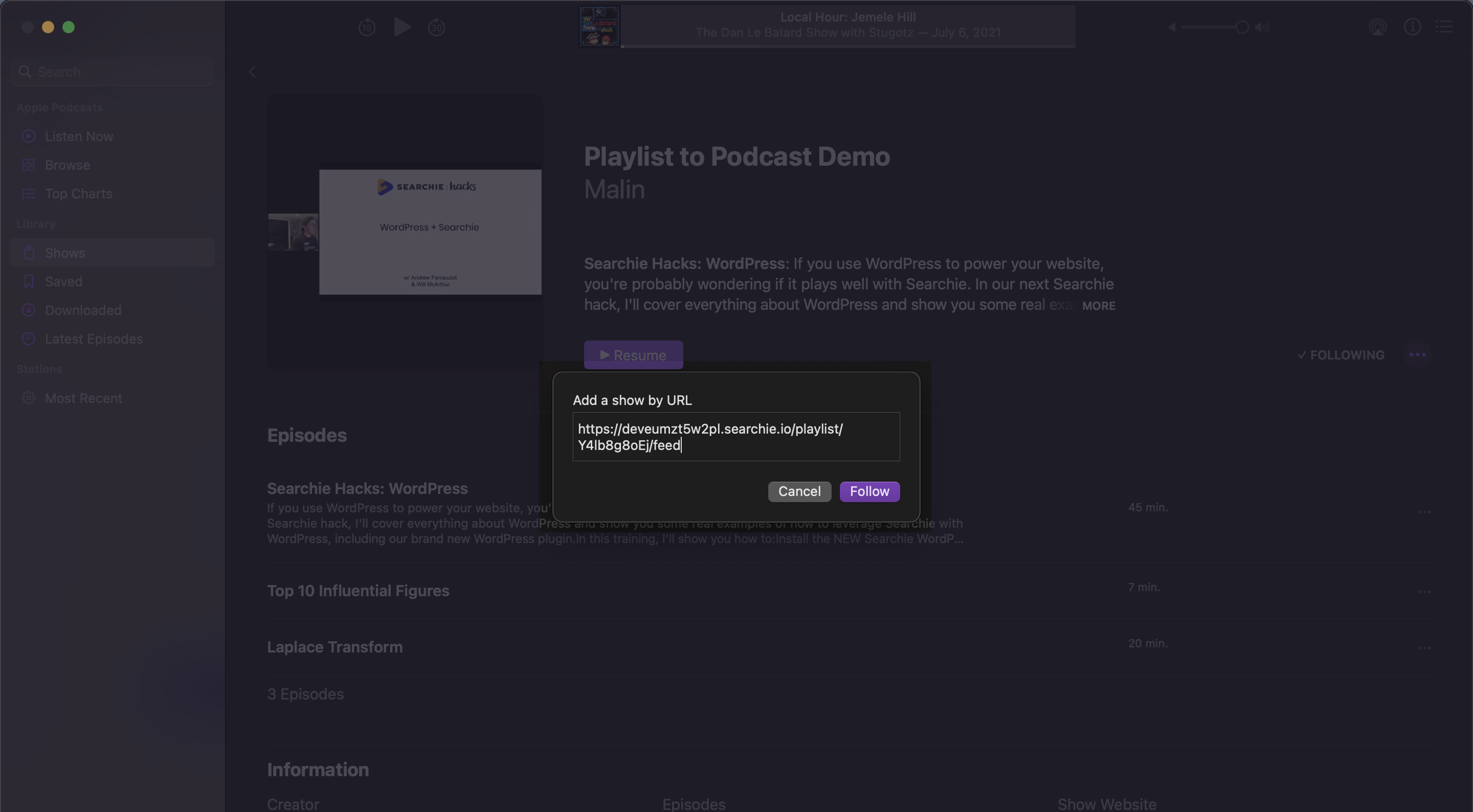Select Shows in Library sidebar
Image resolution: width=1473 pixels, height=812 pixels.
tap(113, 253)
